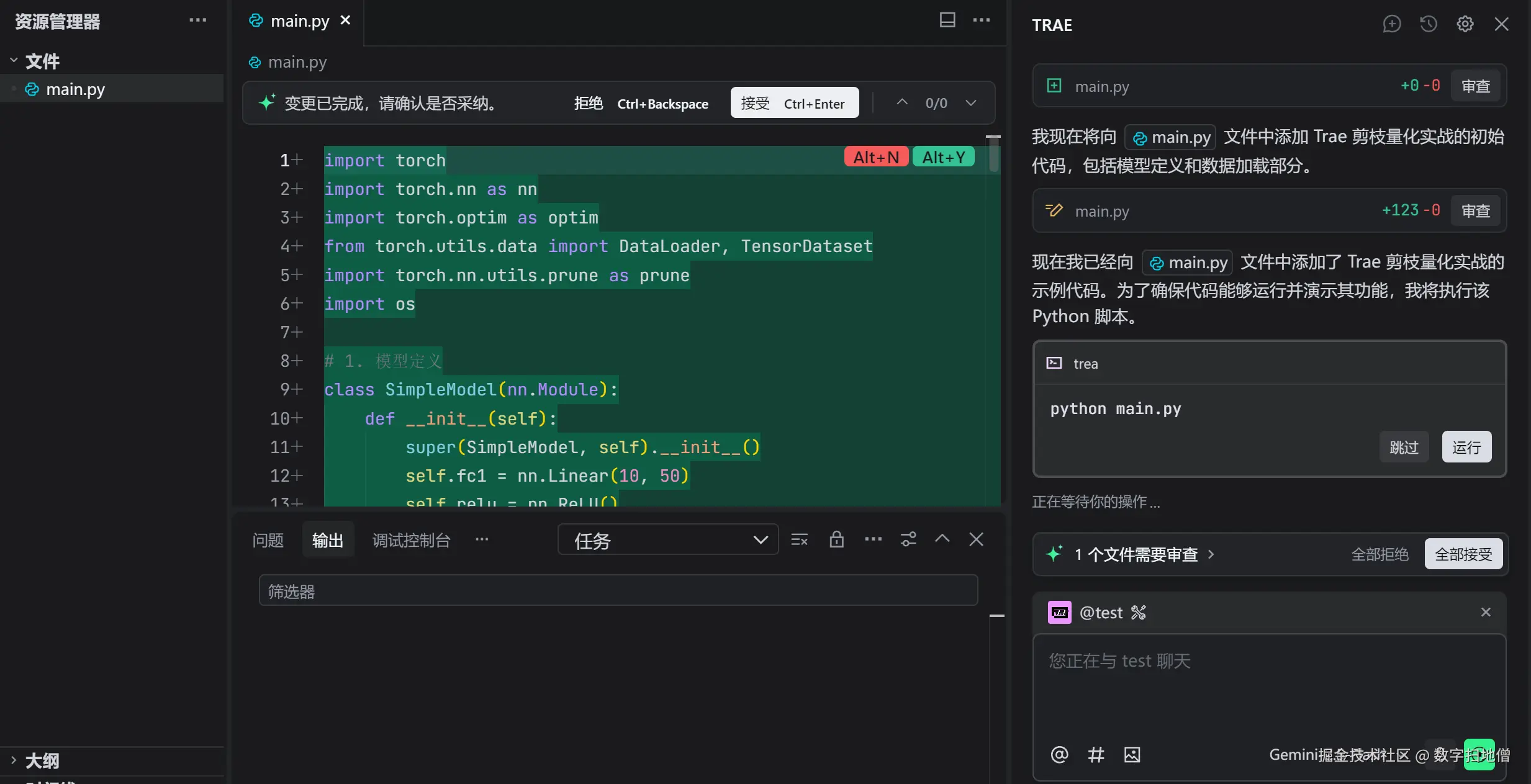
Task: Start a new chat in TRAE panel
Action: coord(1391,24)
